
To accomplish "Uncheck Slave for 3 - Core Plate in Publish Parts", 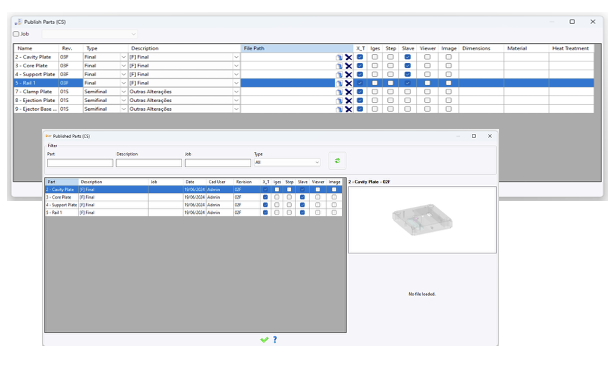I will [x=408, y=66].
